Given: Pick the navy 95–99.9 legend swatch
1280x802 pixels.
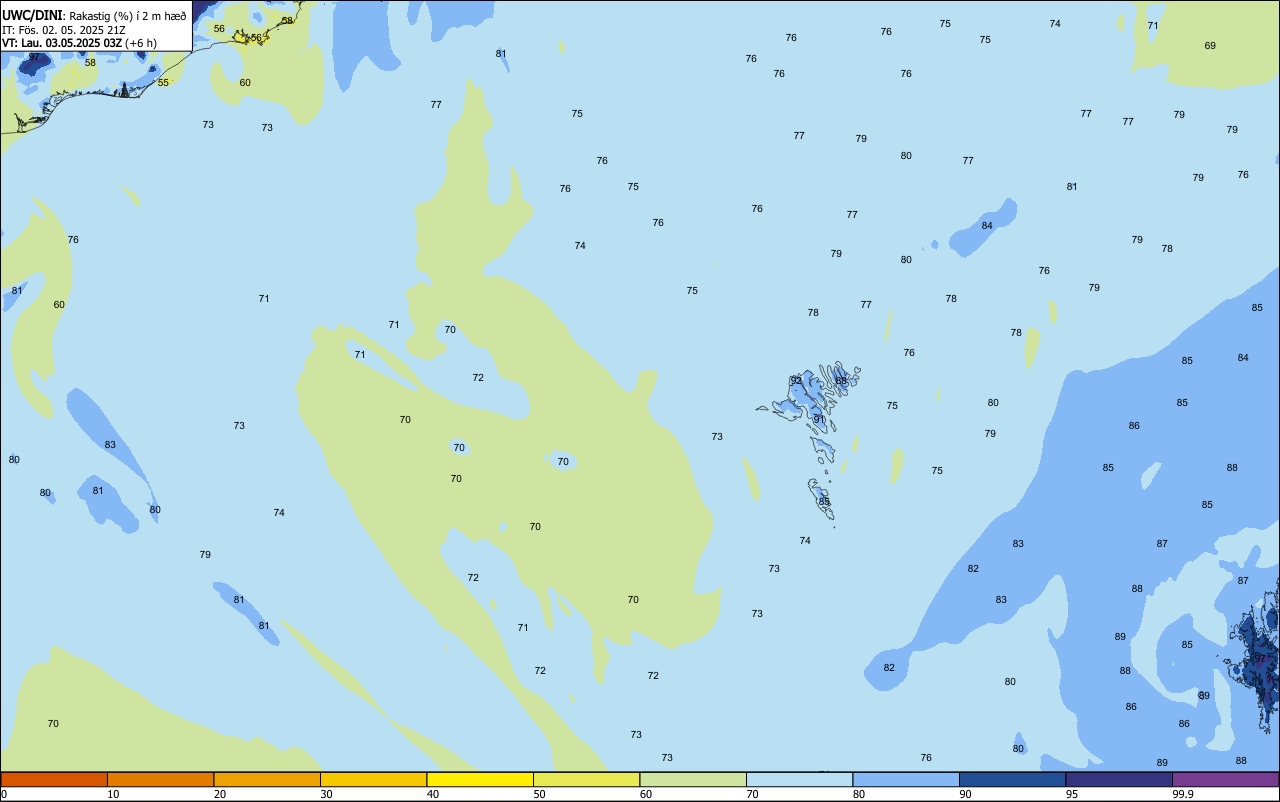Looking at the screenshot, I should click(1119, 779).
